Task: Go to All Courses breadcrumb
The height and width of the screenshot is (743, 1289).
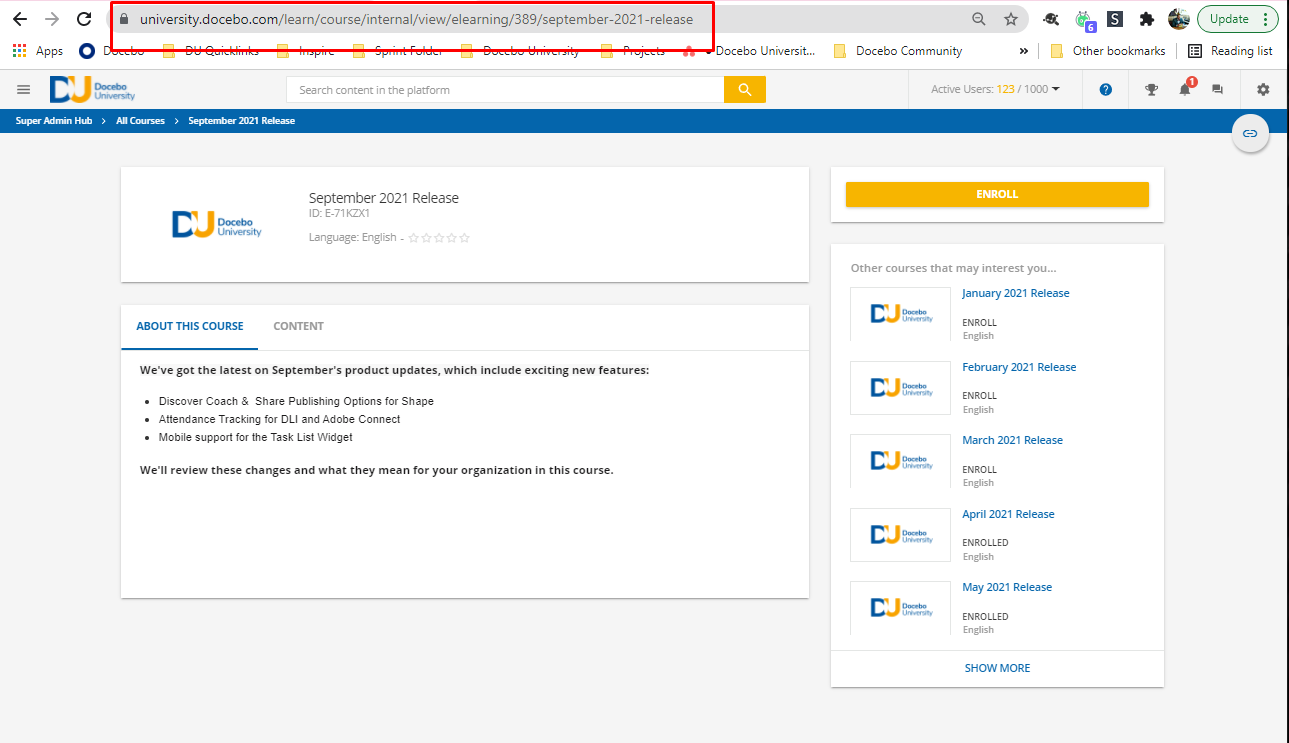Action: [140, 121]
